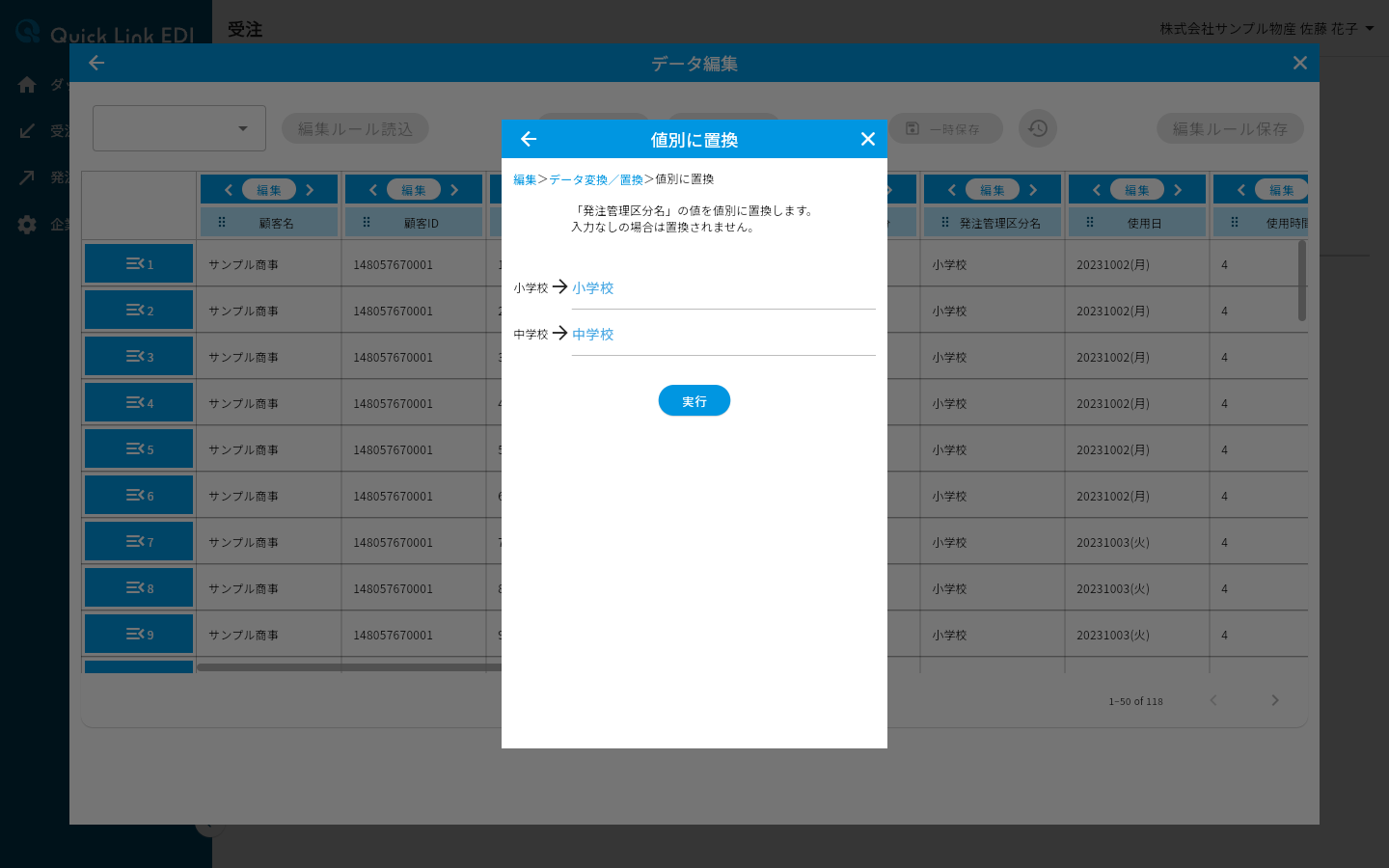1389x868 pixels.
Task: Open row 6 menu button
Action: coord(139,495)
